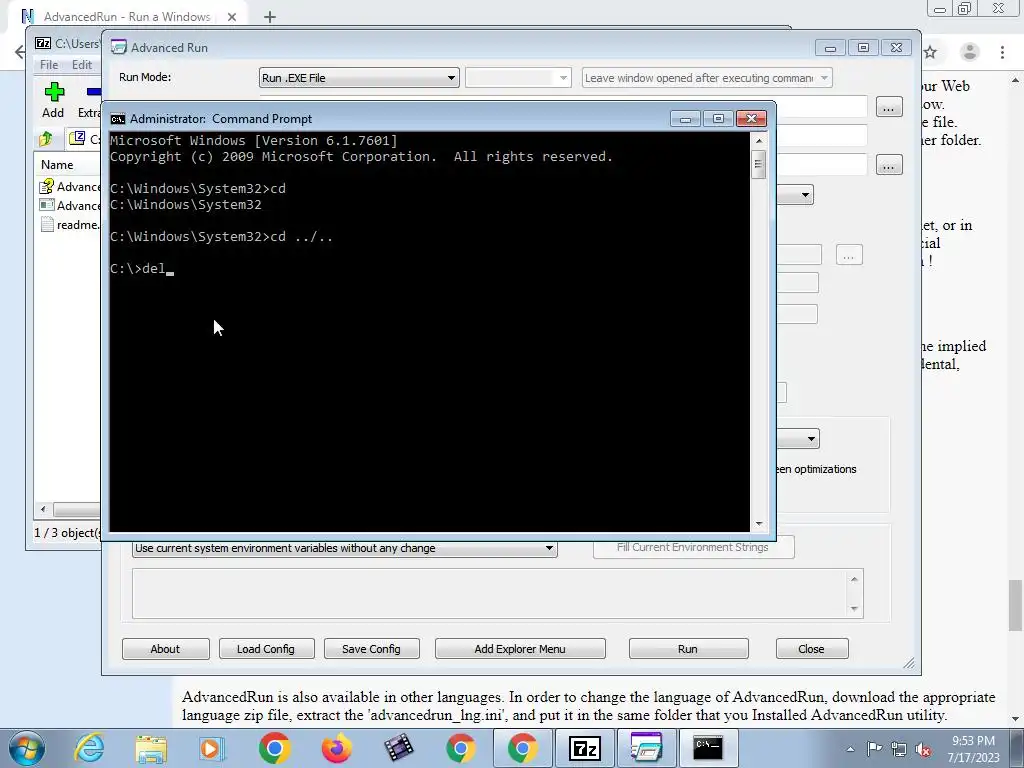Click the network tray icon
This screenshot has width=1024, height=768.
(x=899, y=749)
